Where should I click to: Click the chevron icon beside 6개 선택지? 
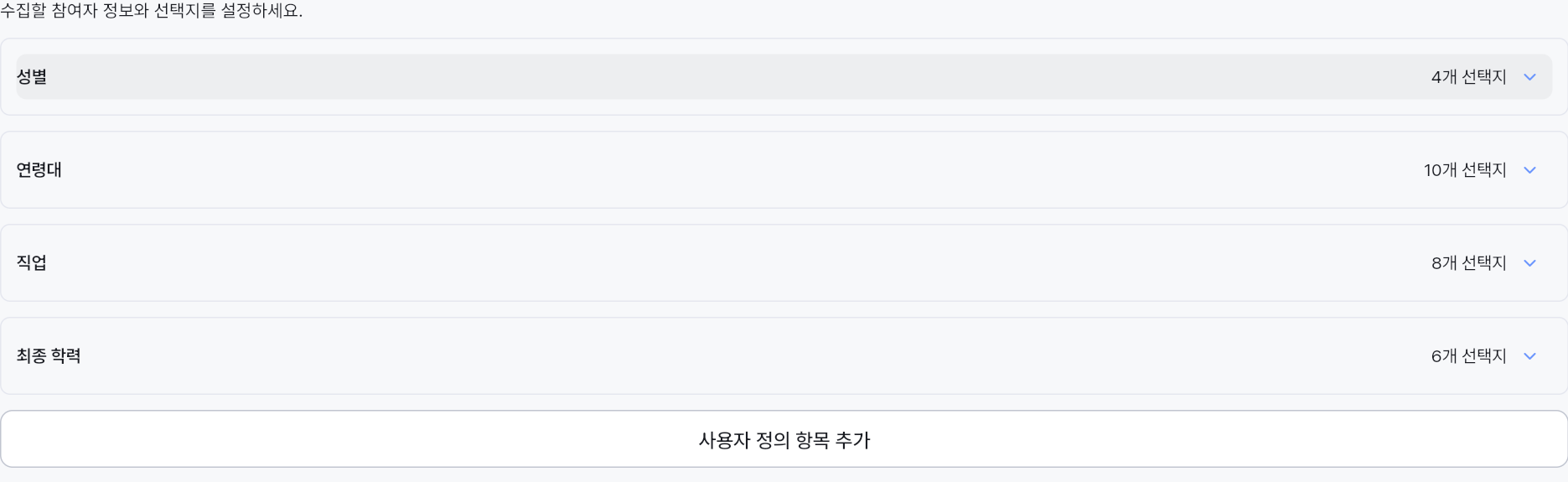pyautogui.click(x=1529, y=356)
